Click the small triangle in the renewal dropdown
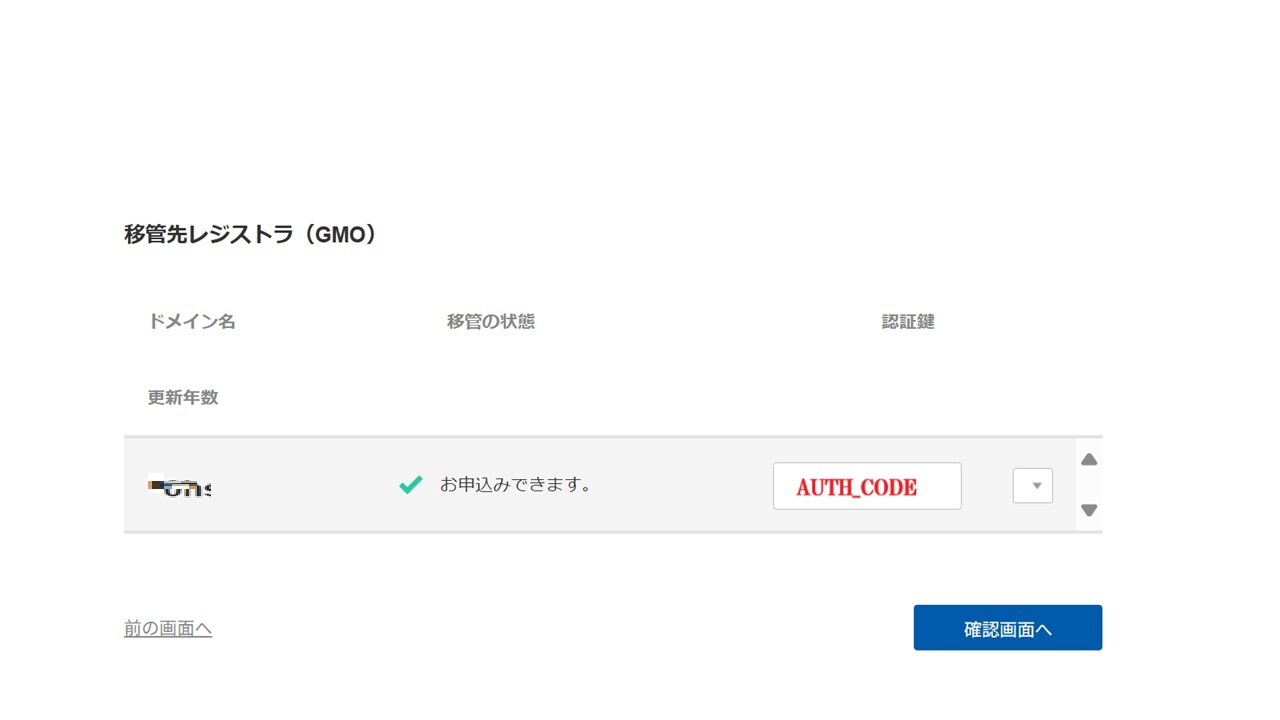Image resolution: width=1280 pixels, height=720 pixels. [1037, 486]
